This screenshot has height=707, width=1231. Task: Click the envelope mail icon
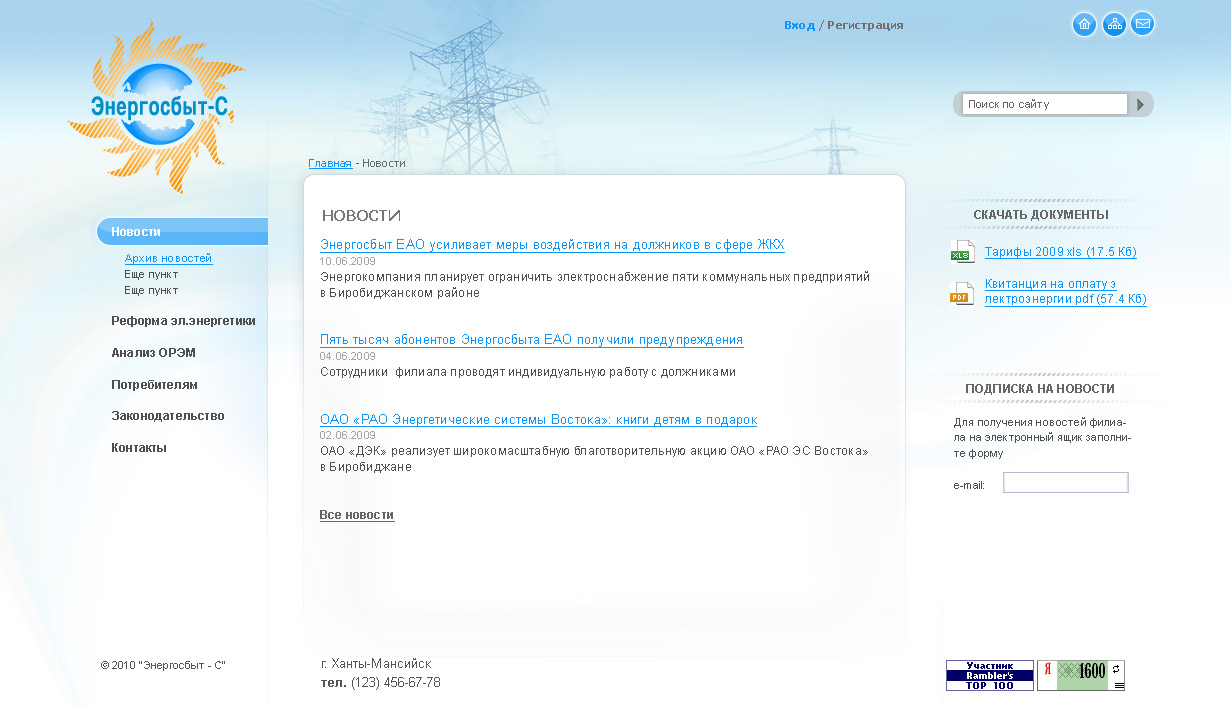tap(1142, 24)
